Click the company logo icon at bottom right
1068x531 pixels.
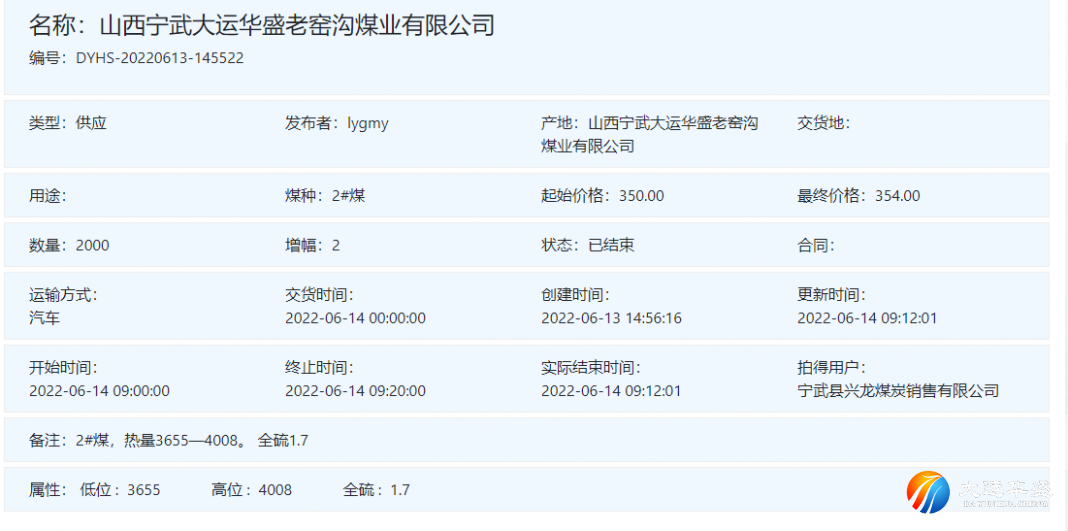929,492
